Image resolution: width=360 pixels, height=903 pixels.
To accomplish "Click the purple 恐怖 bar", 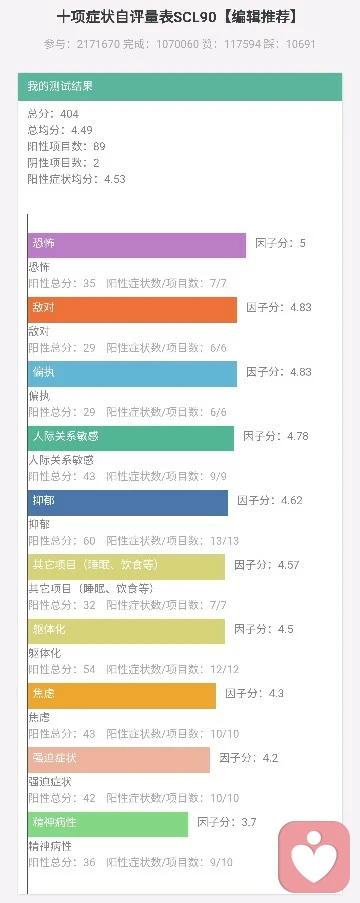I will pyautogui.click(x=137, y=245).
